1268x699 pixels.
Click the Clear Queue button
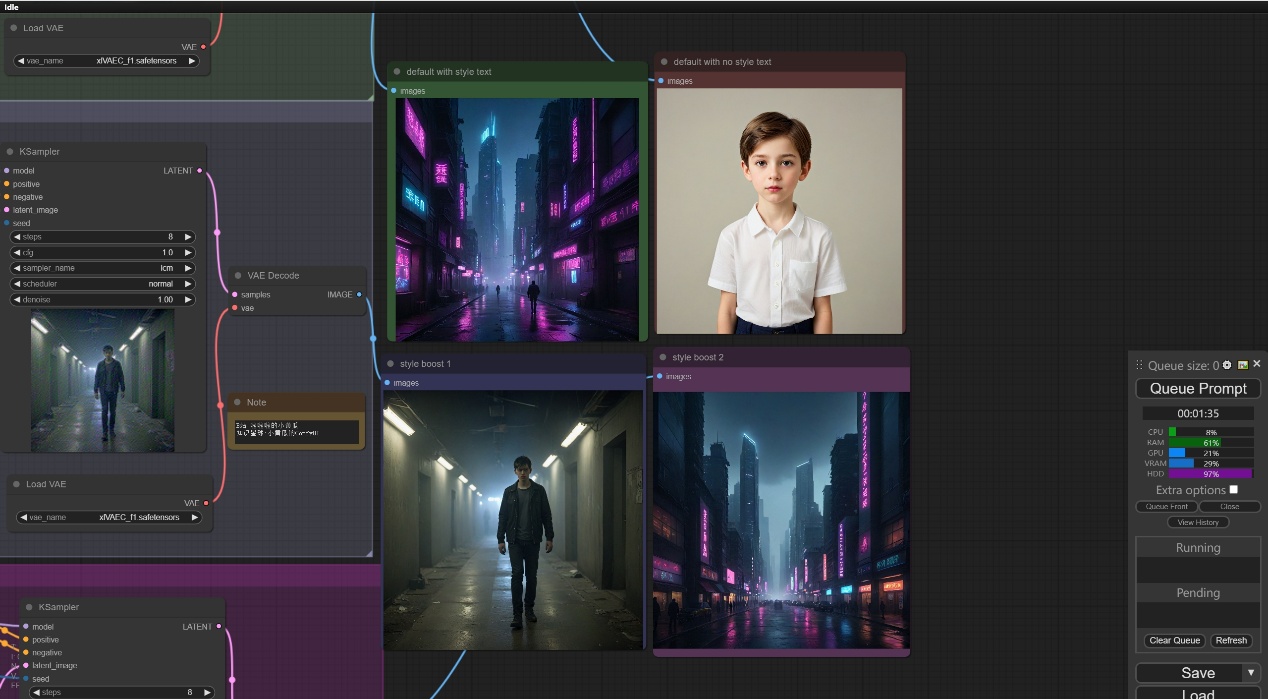1174,640
